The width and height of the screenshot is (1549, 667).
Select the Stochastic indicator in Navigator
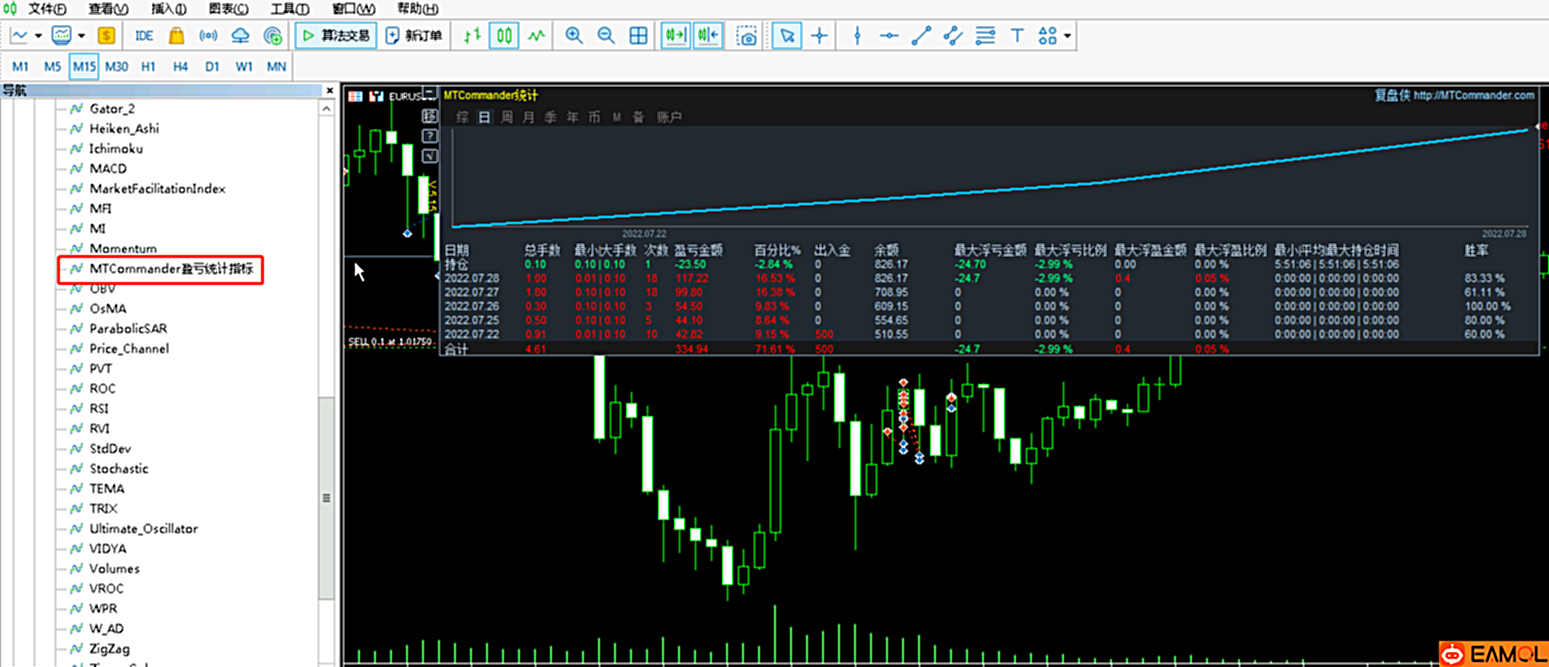[x=119, y=468]
